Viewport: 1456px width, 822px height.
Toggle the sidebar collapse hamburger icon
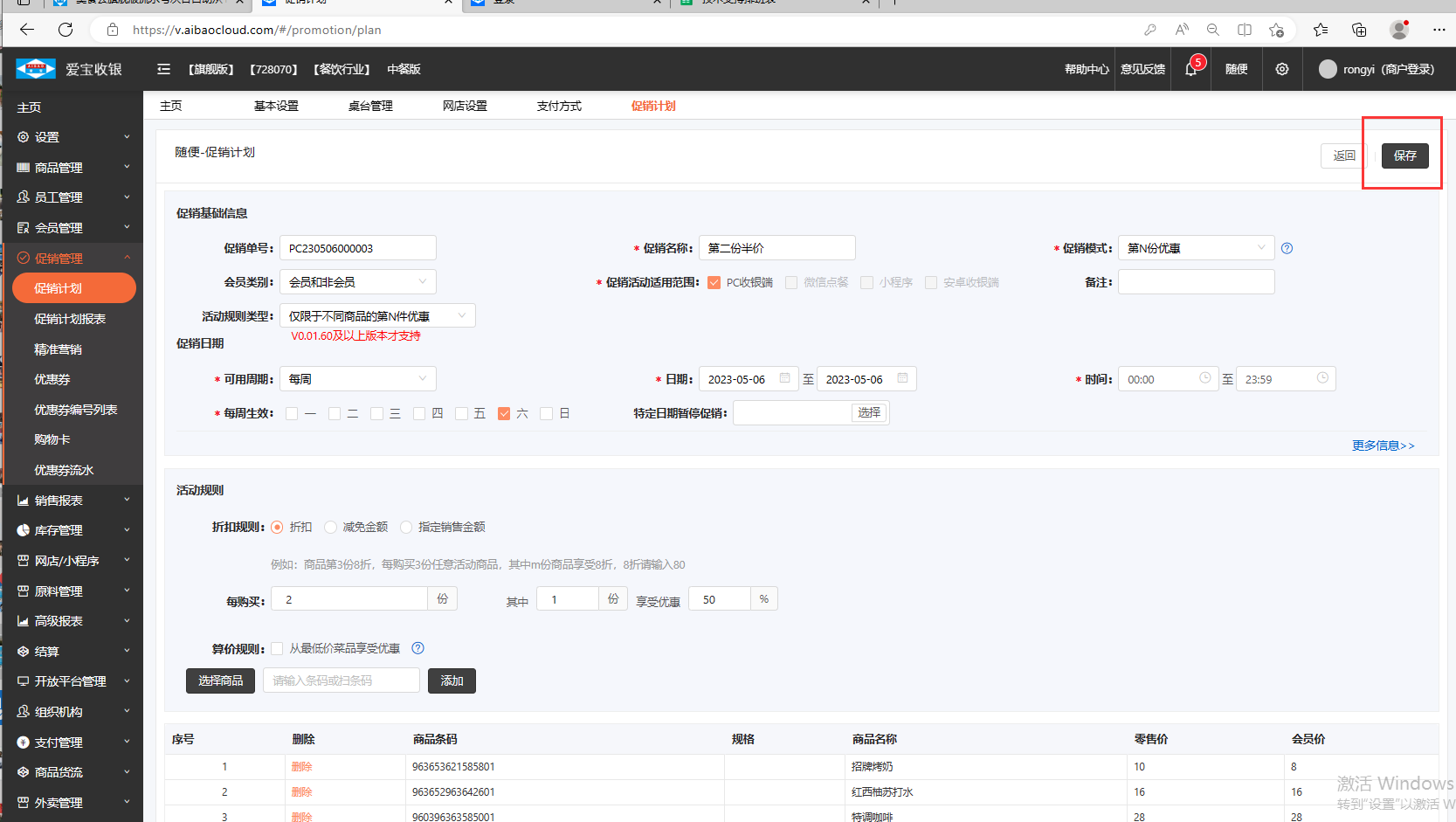163,69
